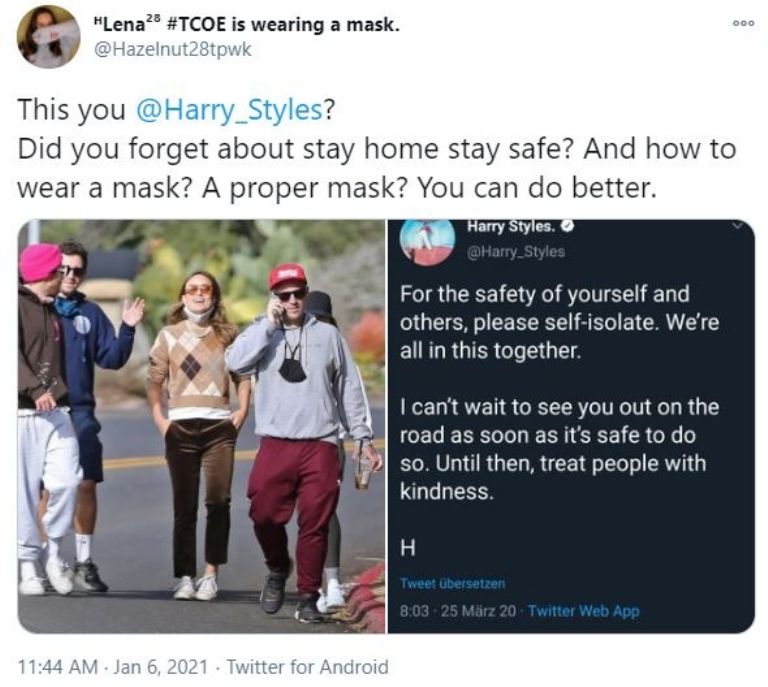Click the 8:03 · 25 März 20 timestamp
The image size is (768, 687).
(457, 611)
